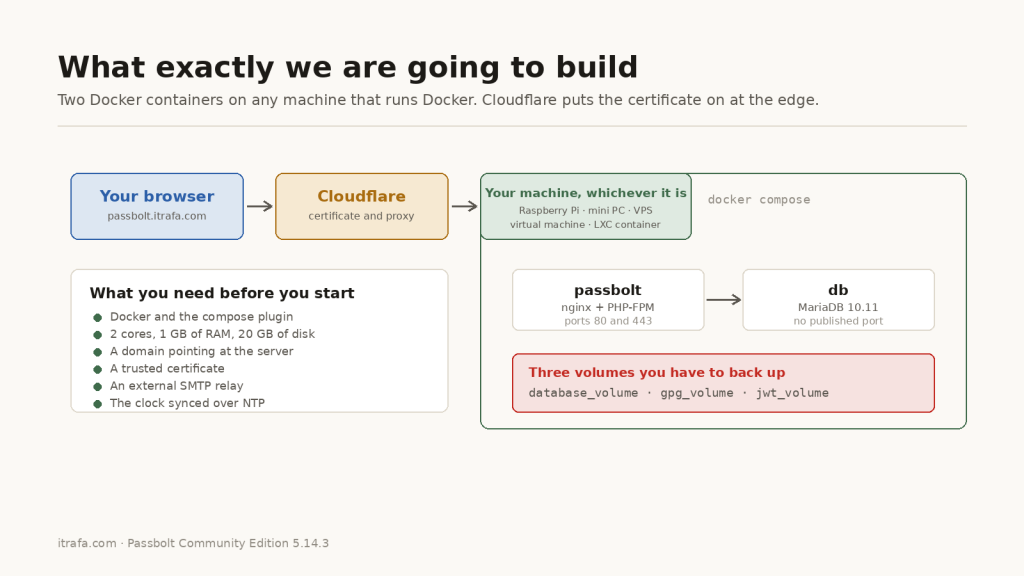This screenshot has height=576, width=1024.
Task: Click 'nginx + PHP-FPM' text
Action: (608, 307)
